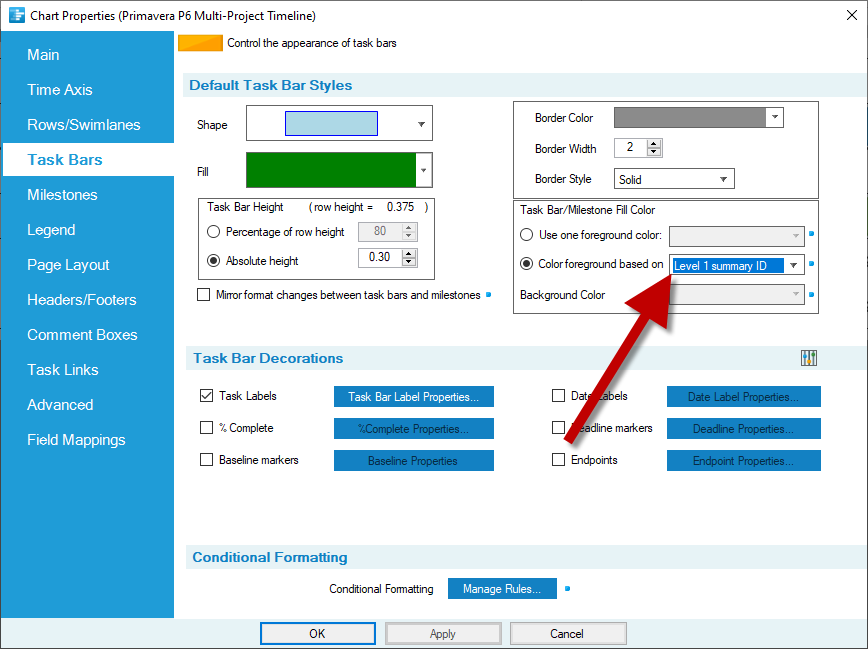The width and height of the screenshot is (868, 649).
Task: Open Task Bar Label Properties
Action: pyautogui.click(x=414, y=396)
